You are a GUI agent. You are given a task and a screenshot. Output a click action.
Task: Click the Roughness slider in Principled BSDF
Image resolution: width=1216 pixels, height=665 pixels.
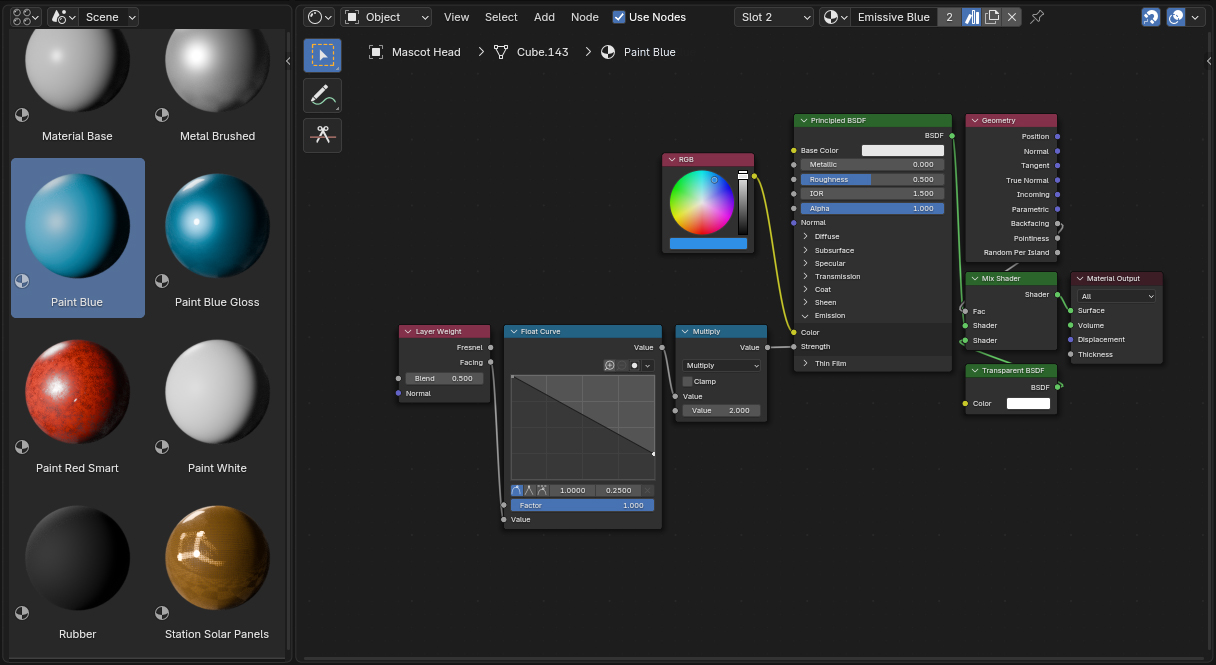(872, 179)
